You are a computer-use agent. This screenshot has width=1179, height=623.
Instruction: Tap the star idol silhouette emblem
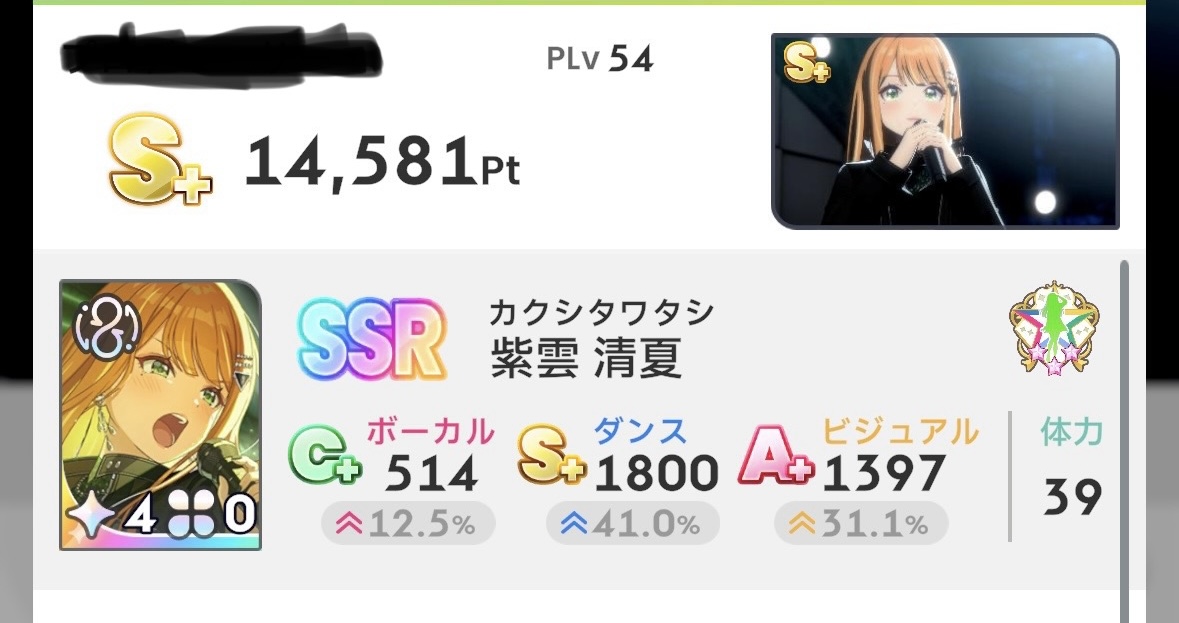point(1053,328)
